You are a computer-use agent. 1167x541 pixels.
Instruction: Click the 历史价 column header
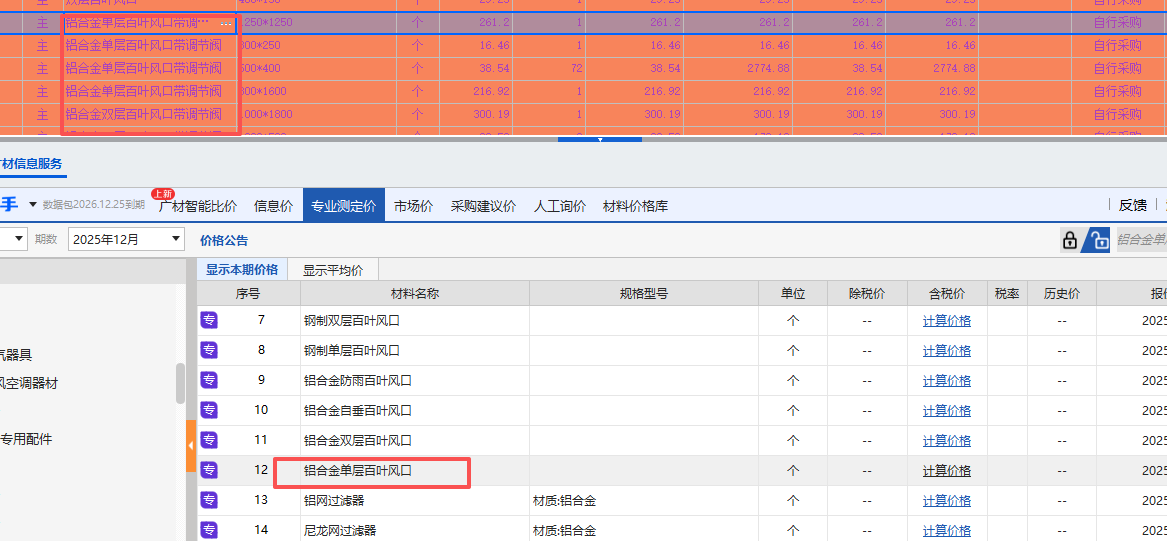click(x=1062, y=292)
